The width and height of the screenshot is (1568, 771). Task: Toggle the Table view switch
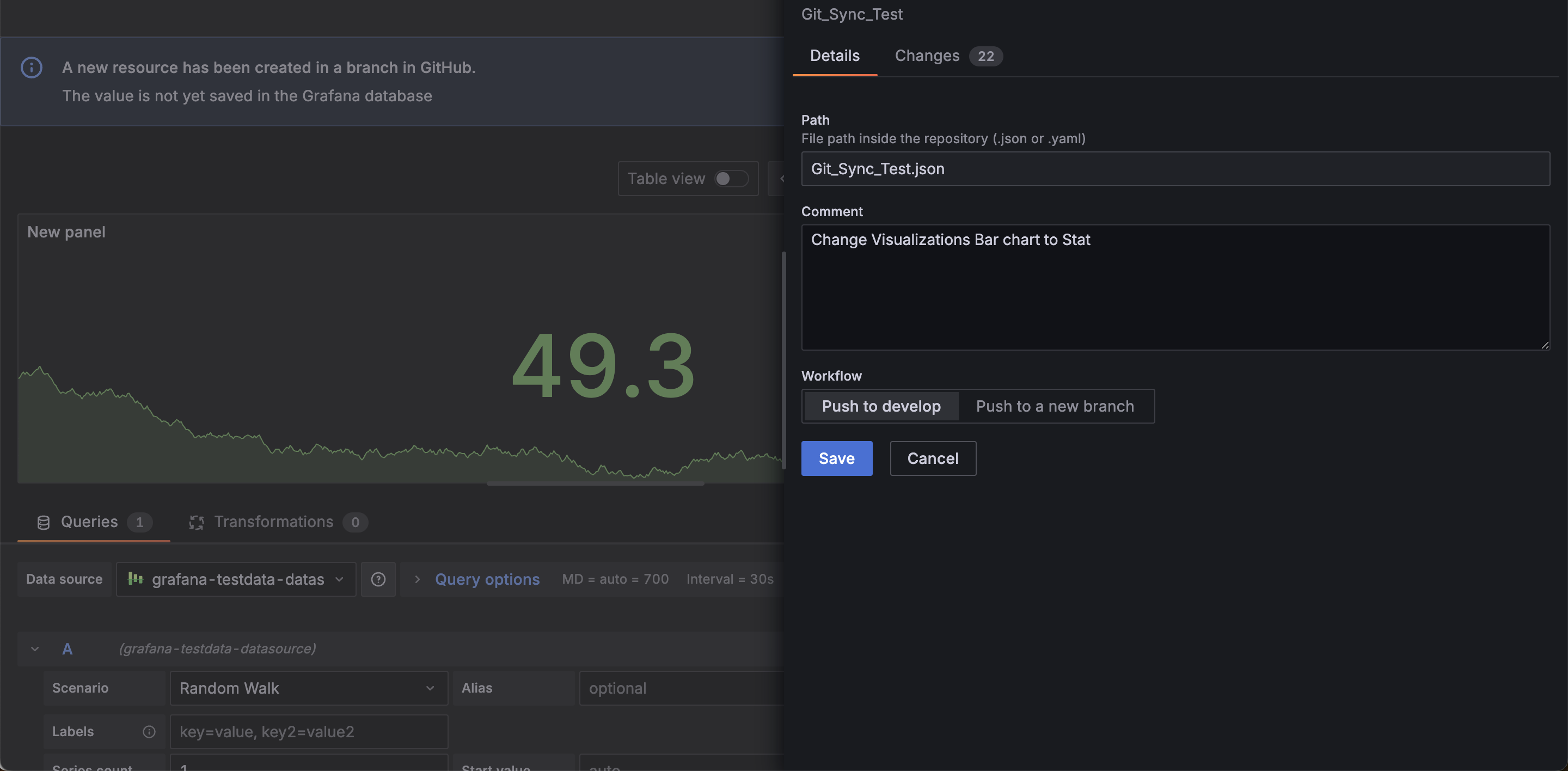point(731,178)
